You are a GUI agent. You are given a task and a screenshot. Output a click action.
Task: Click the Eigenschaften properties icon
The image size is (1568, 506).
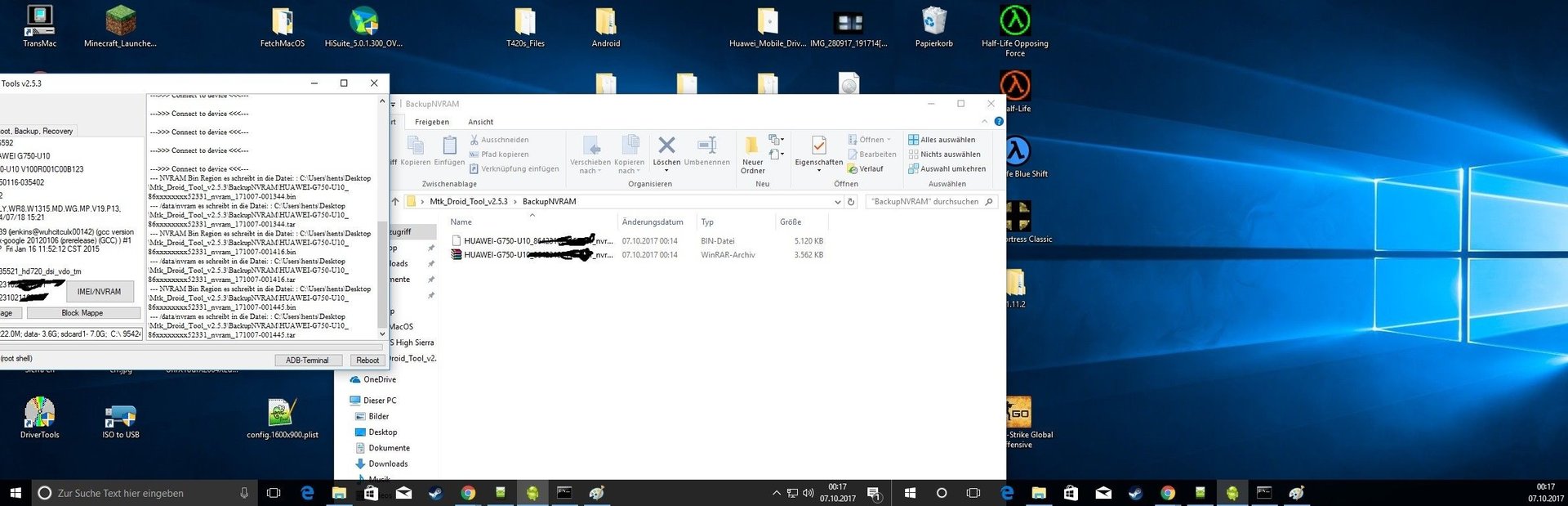click(818, 145)
